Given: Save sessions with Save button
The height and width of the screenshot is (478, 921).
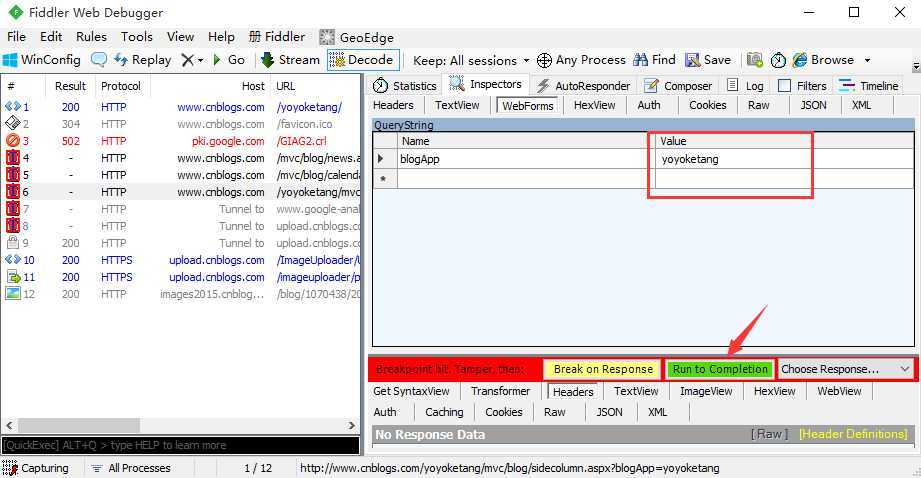Looking at the screenshot, I should tap(708, 59).
